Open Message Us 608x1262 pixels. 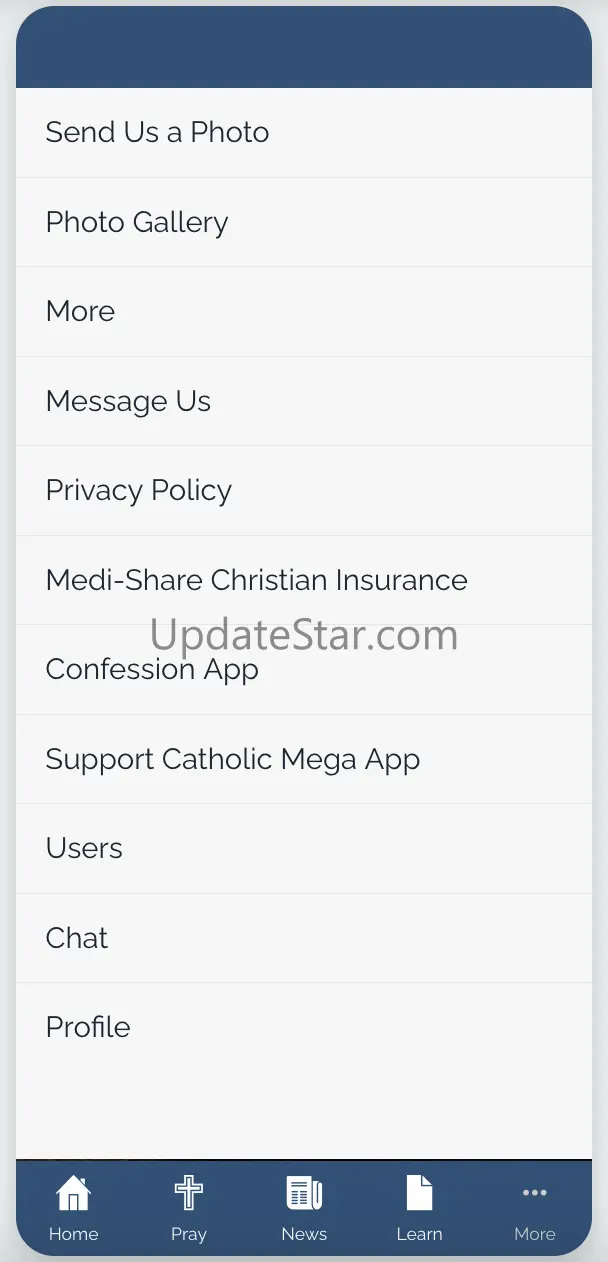tap(304, 401)
